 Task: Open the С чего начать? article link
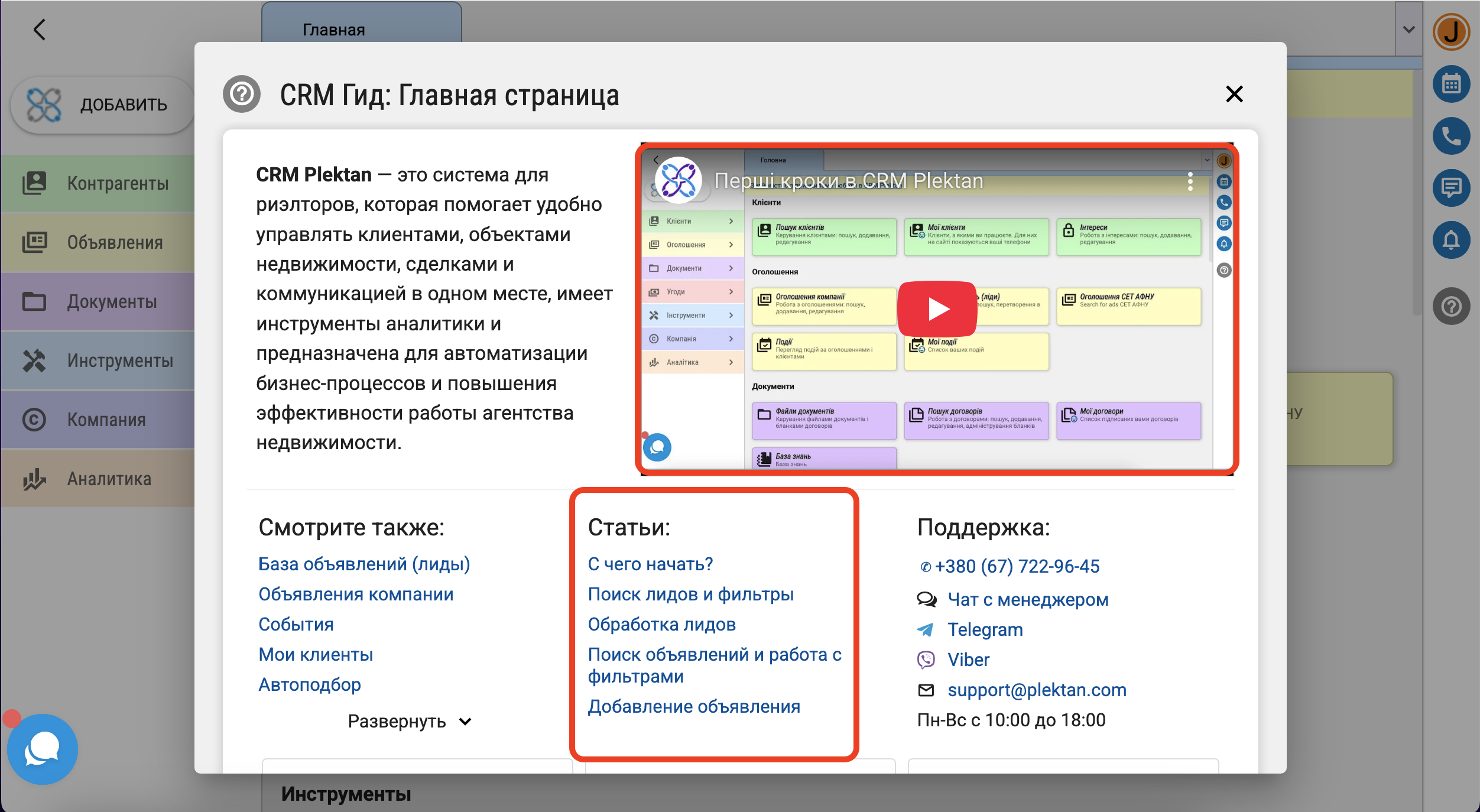[650, 564]
